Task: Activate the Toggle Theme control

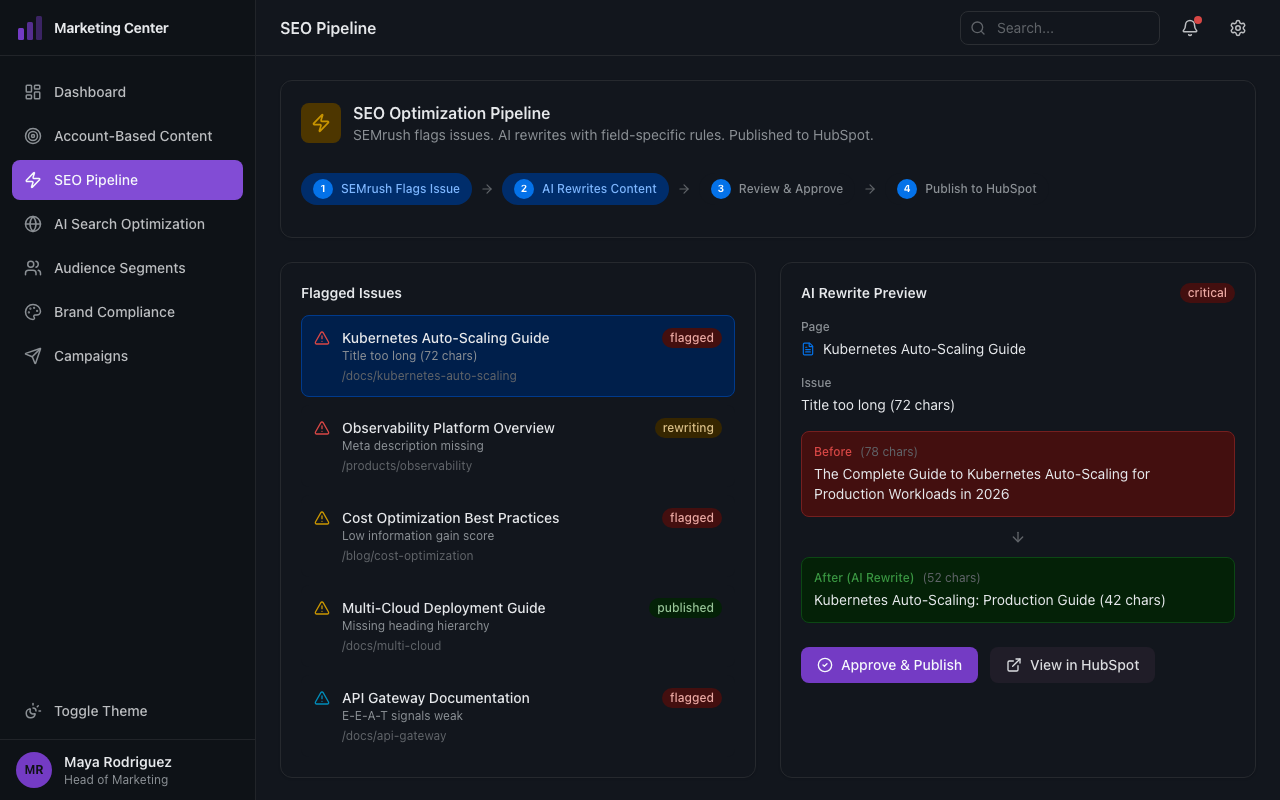Action: tap(100, 711)
